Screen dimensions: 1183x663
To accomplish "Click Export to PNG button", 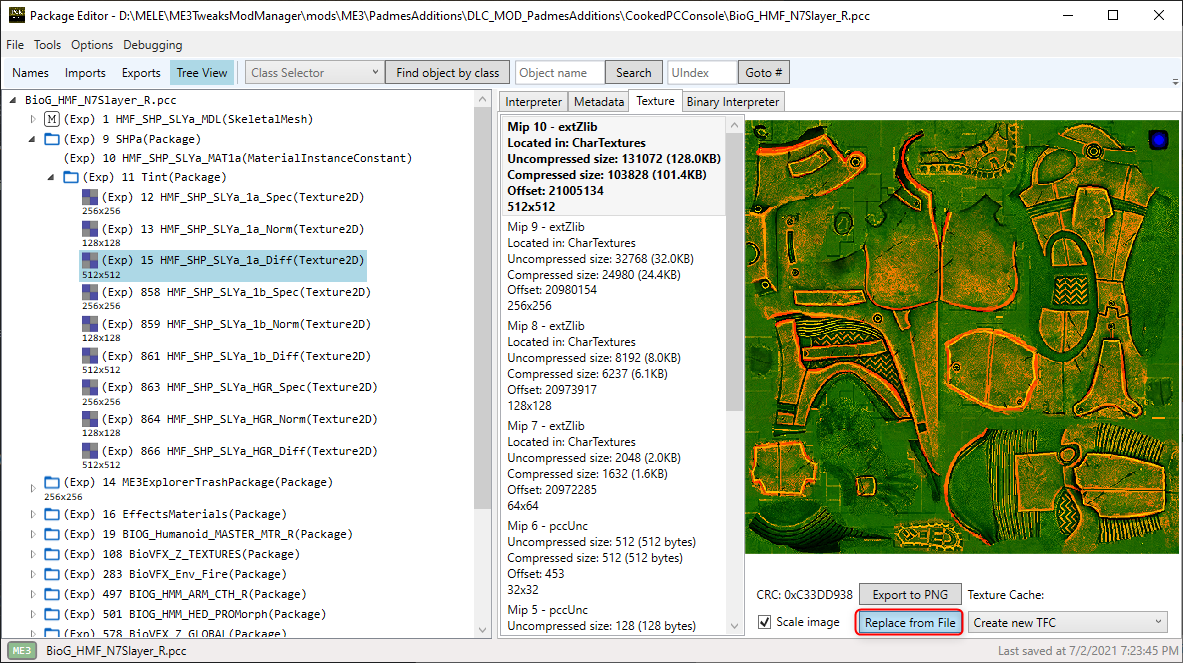I will coord(910,594).
